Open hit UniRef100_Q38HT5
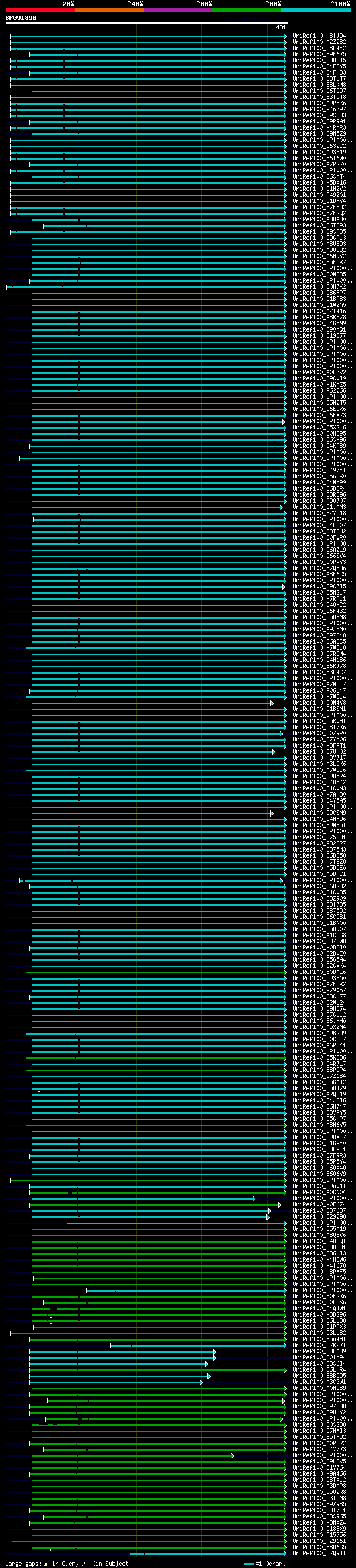Screen dimensions: 356x1568 coord(319,60)
